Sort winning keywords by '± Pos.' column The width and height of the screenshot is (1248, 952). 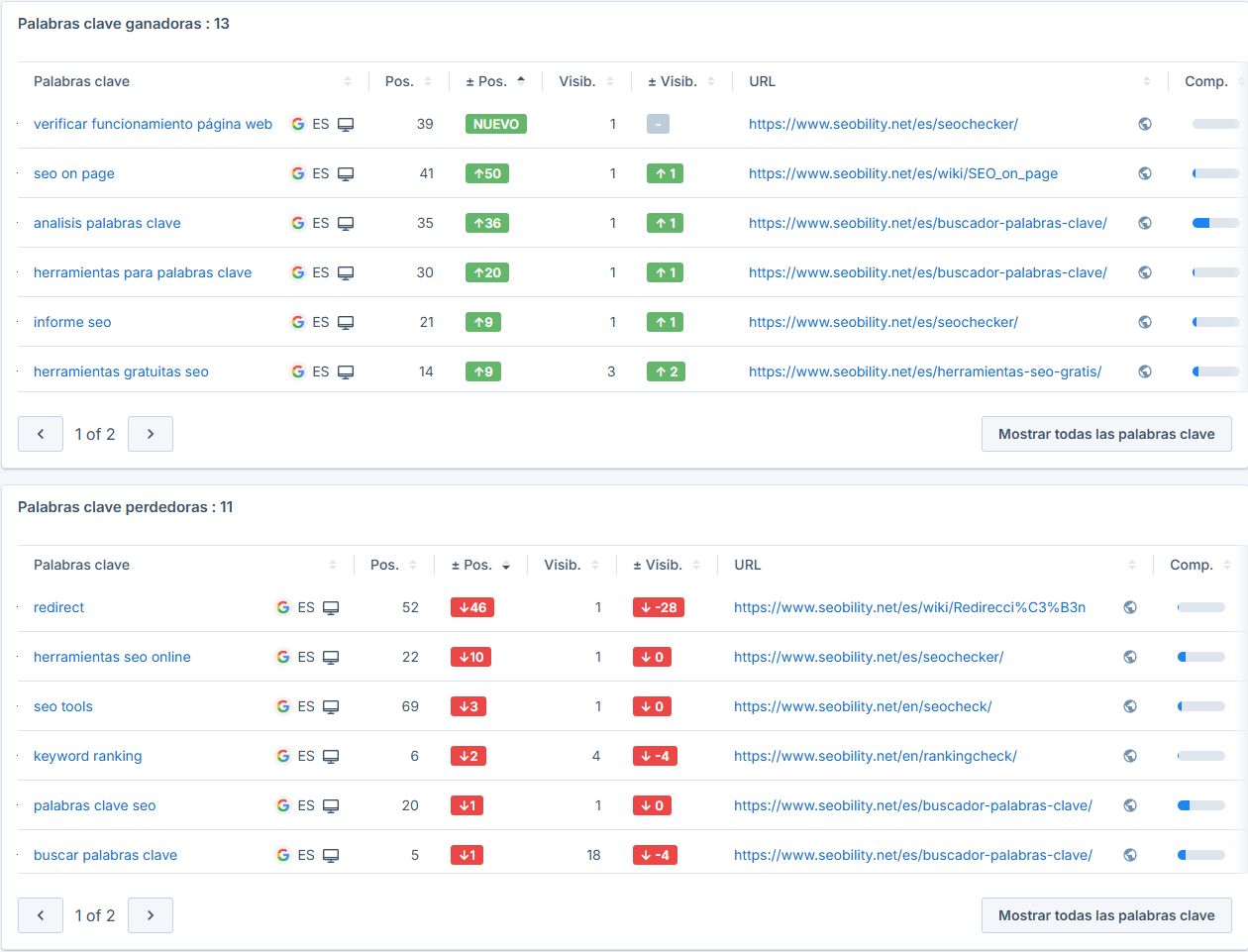tap(521, 81)
